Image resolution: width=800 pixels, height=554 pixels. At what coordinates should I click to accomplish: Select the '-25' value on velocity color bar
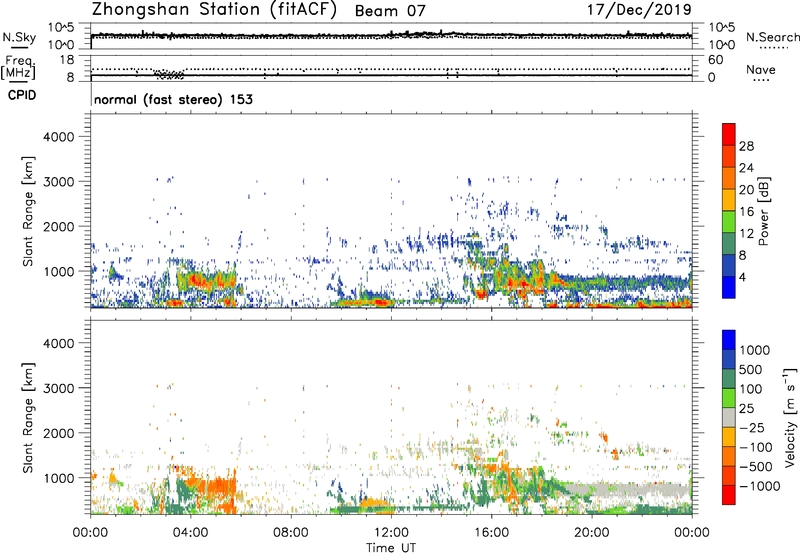[751, 428]
